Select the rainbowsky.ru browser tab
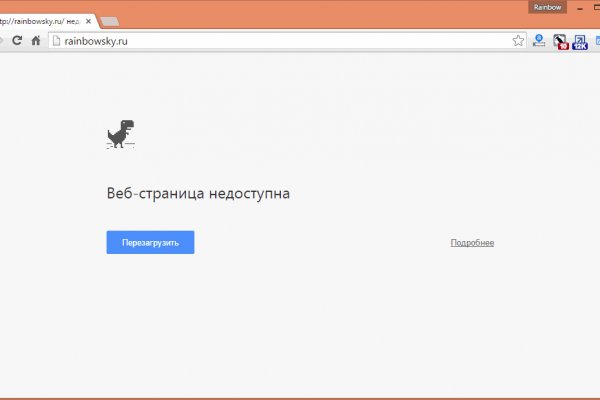 coord(40,20)
